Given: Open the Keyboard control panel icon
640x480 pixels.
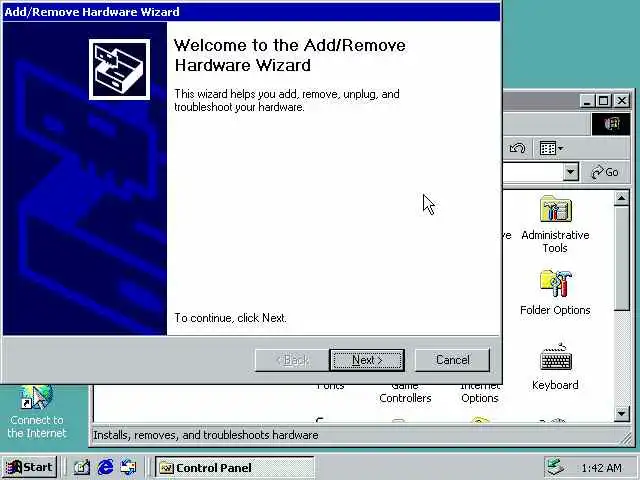Looking at the screenshot, I should (x=555, y=367).
